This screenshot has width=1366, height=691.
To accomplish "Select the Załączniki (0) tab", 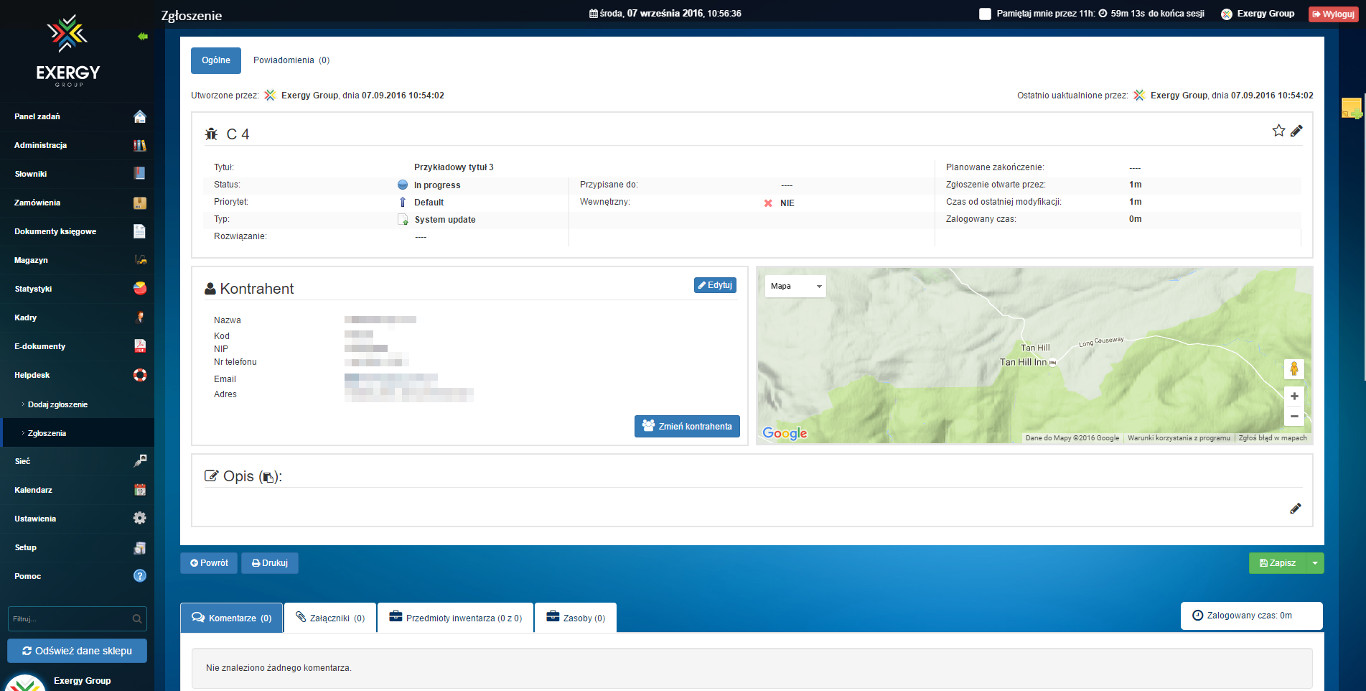I will [x=330, y=618].
